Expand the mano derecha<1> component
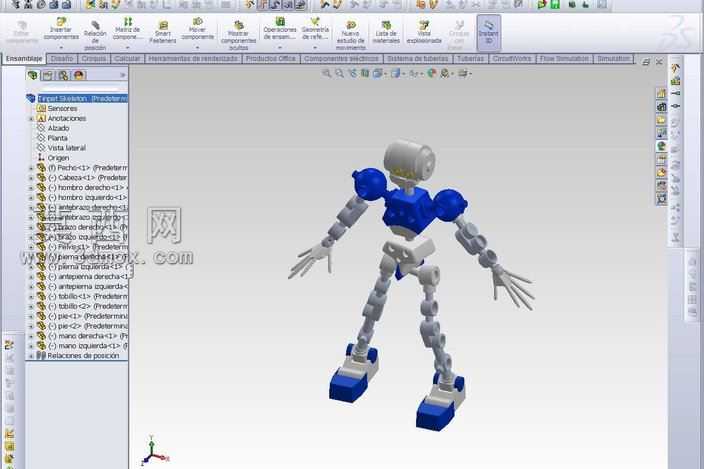 click(31, 336)
